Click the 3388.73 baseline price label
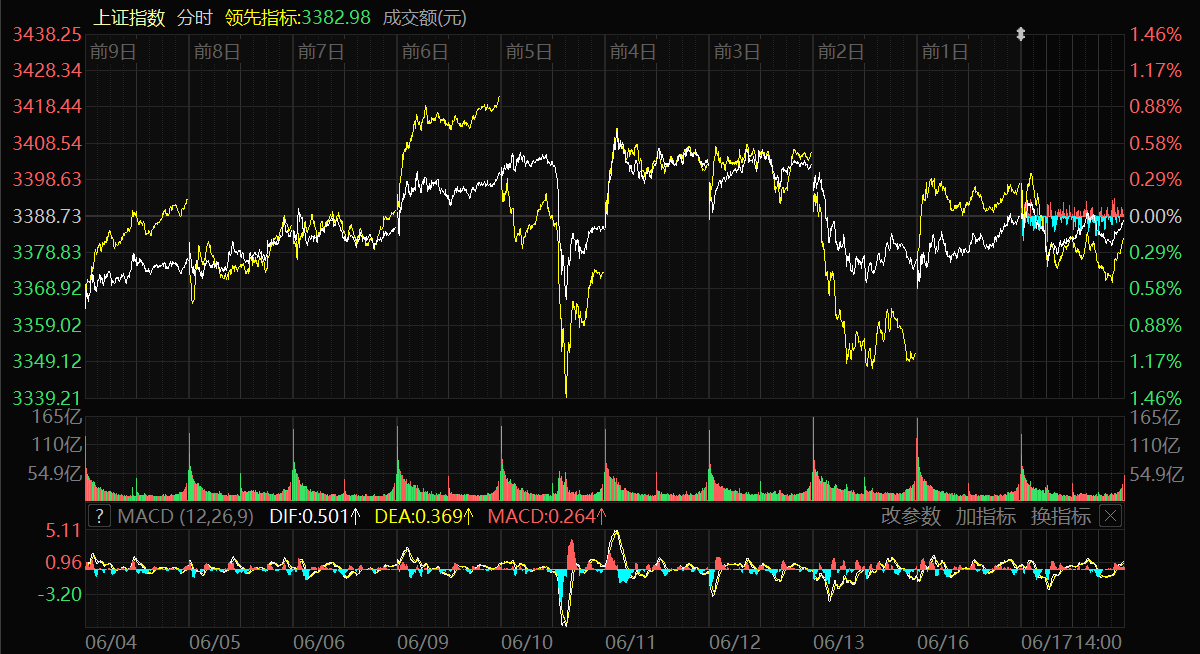The image size is (1200, 654). [47, 216]
